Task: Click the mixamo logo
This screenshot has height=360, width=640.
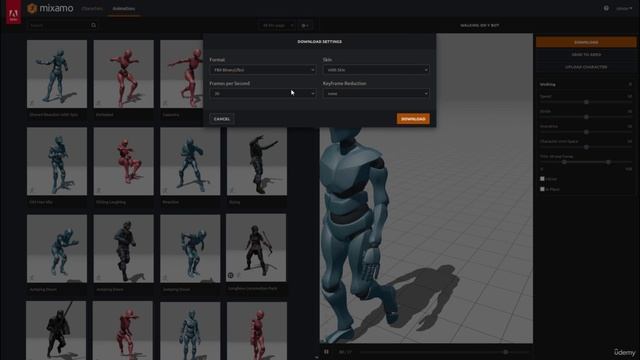Action: 51,8
